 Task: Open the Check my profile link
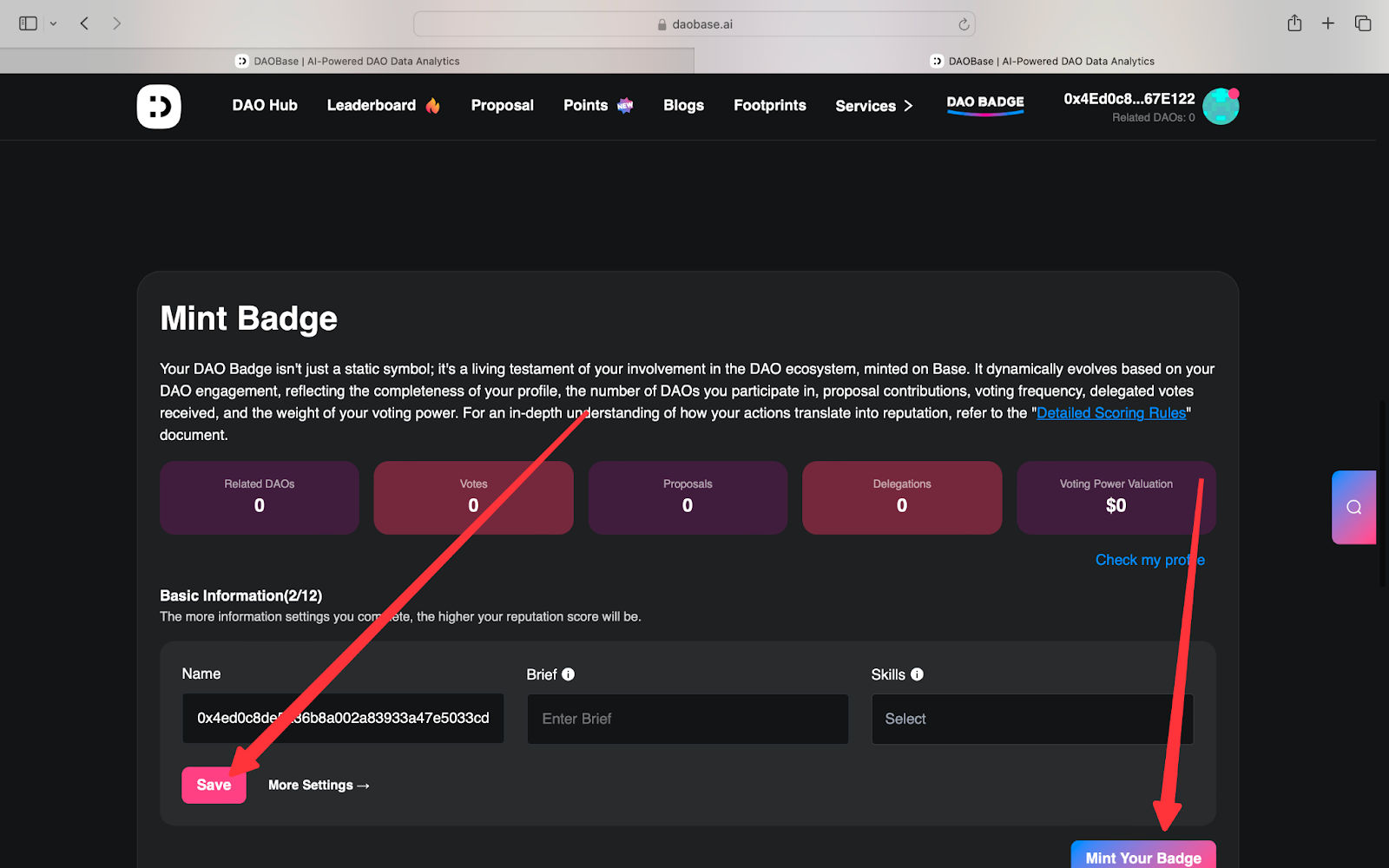pos(1150,560)
